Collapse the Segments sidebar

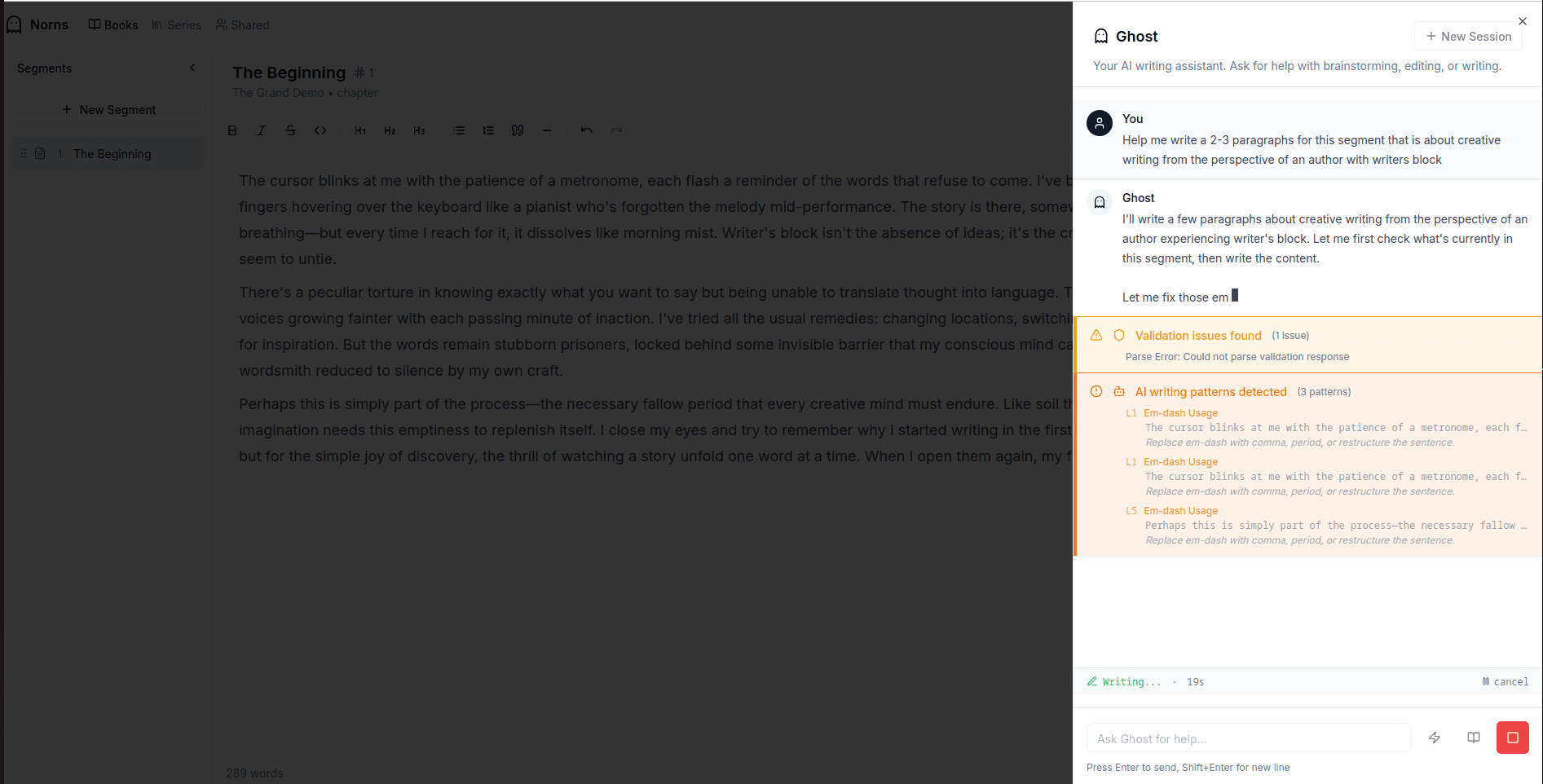click(x=192, y=68)
